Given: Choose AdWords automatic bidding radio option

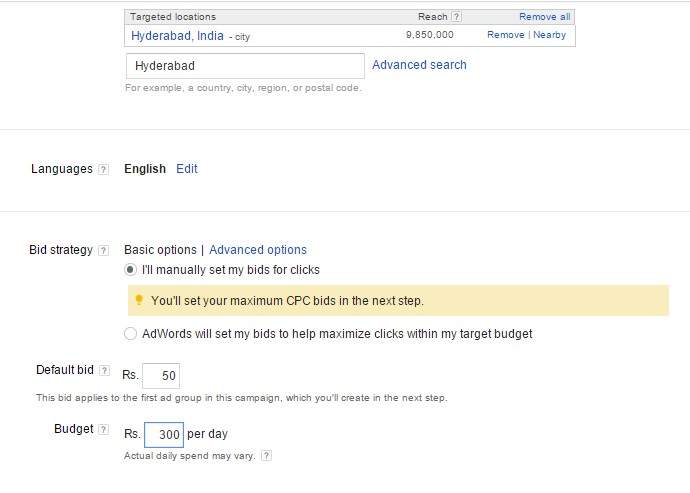Looking at the screenshot, I should (131, 334).
